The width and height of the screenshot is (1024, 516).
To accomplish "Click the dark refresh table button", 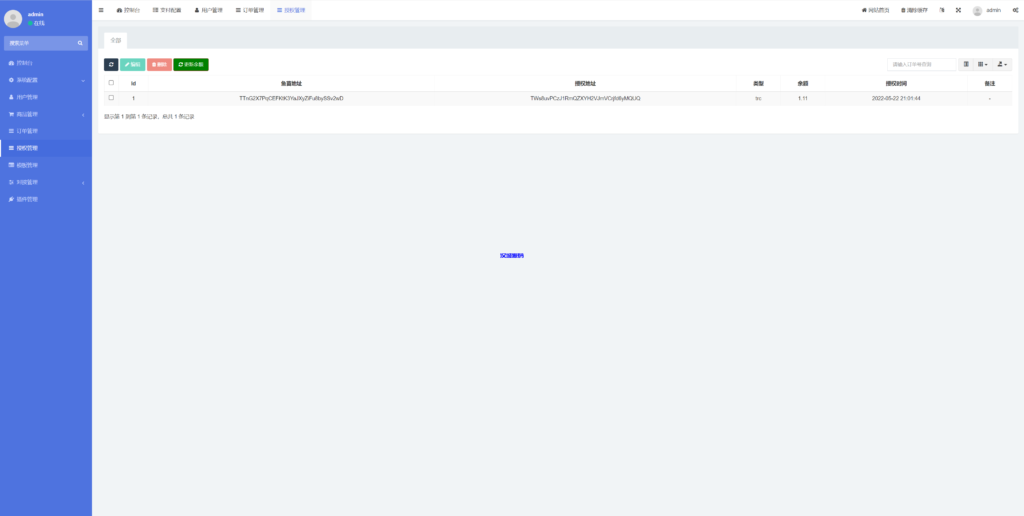I will [x=111, y=64].
